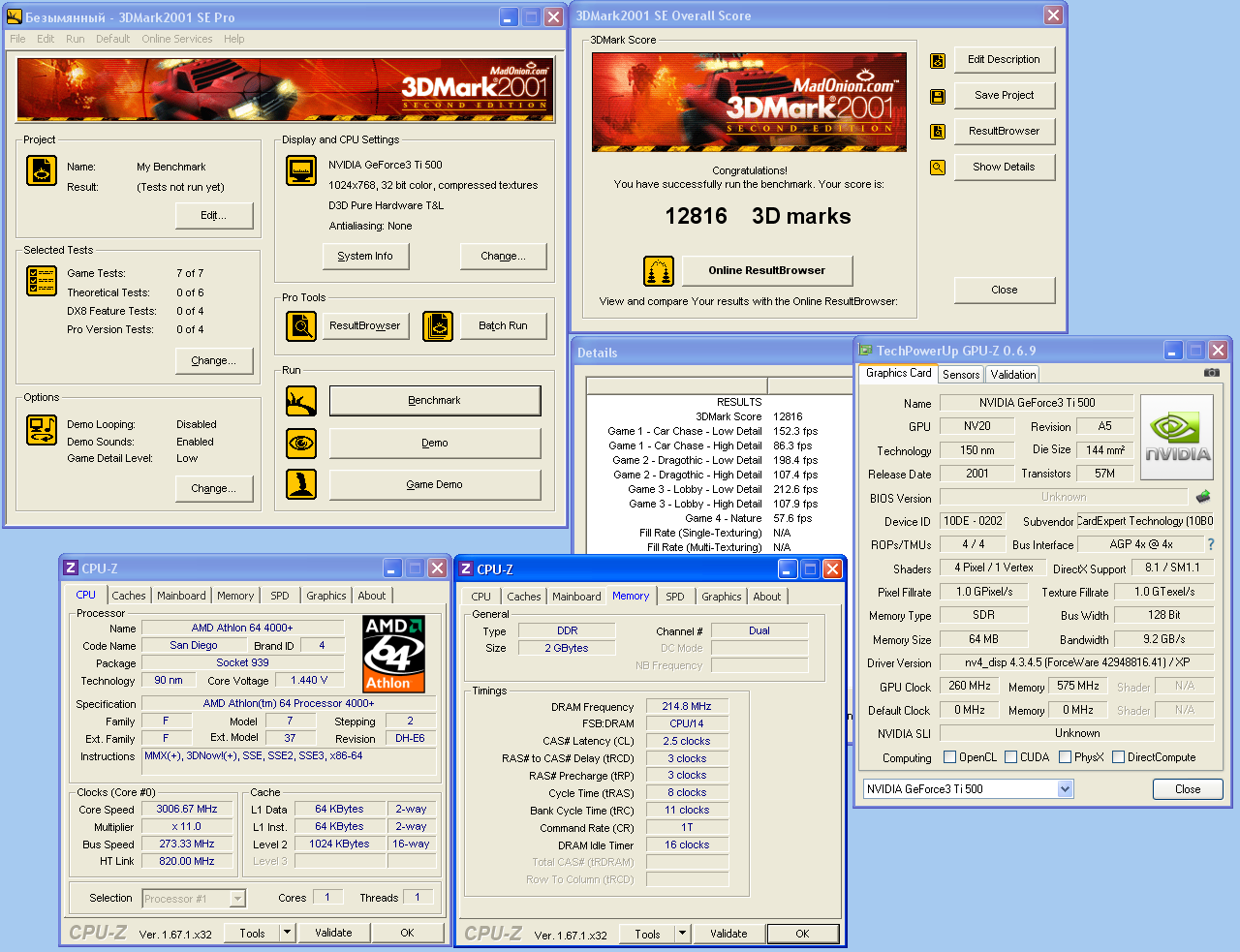Click the joystick icon beside Game Demo
This screenshot has height=952, width=1240.
click(301, 484)
